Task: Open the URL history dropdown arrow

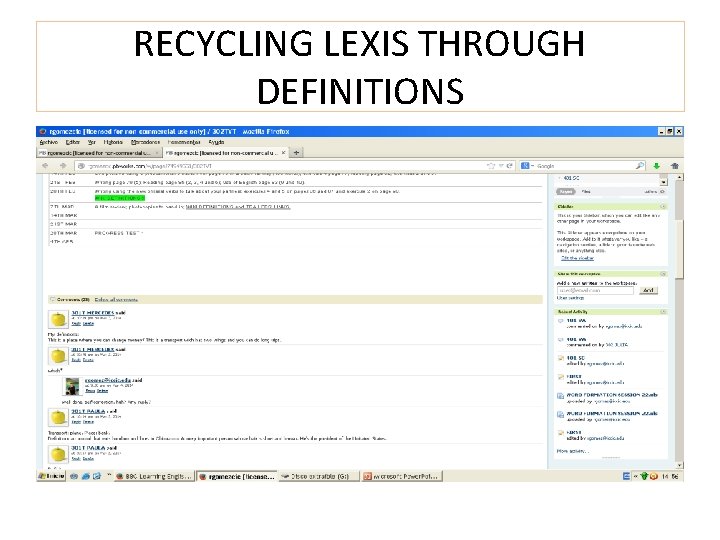Action: click(x=501, y=166)
